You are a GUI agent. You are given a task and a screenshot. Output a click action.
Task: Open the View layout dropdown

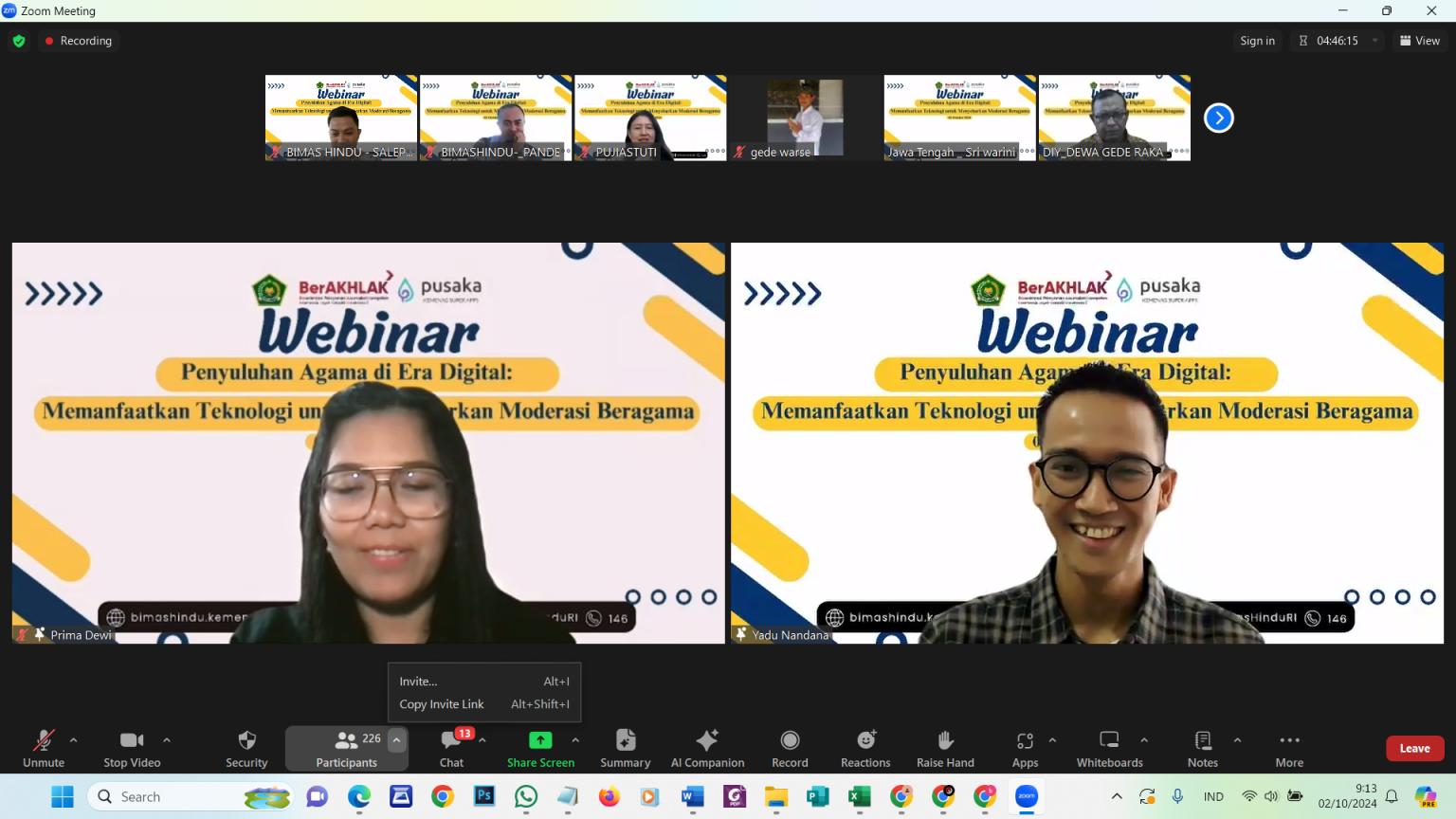pos(1419,41)
